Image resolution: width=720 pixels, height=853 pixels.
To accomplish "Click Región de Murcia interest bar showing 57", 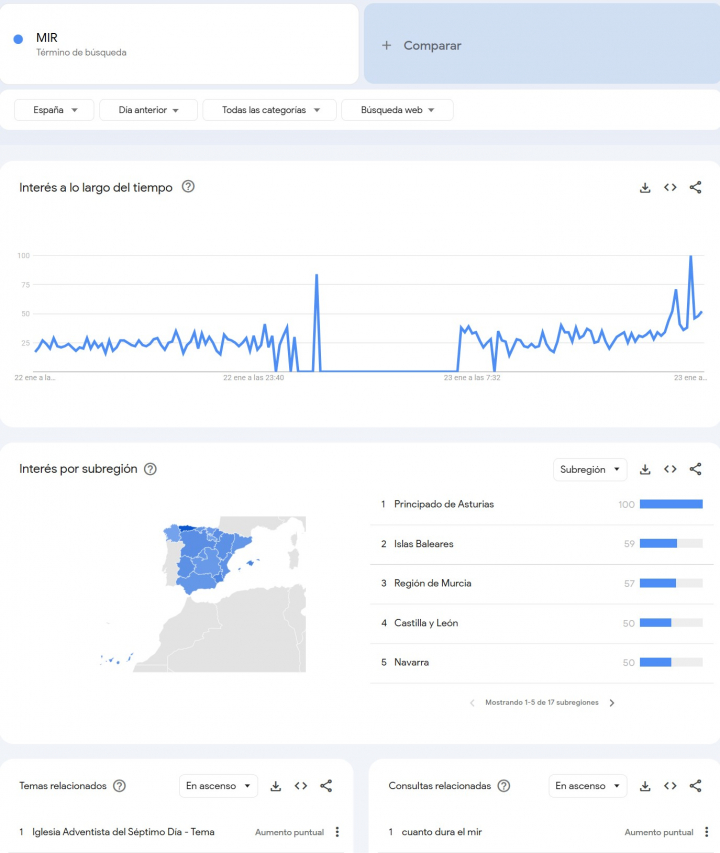I will pyautogui.click(x=671, y=583).
